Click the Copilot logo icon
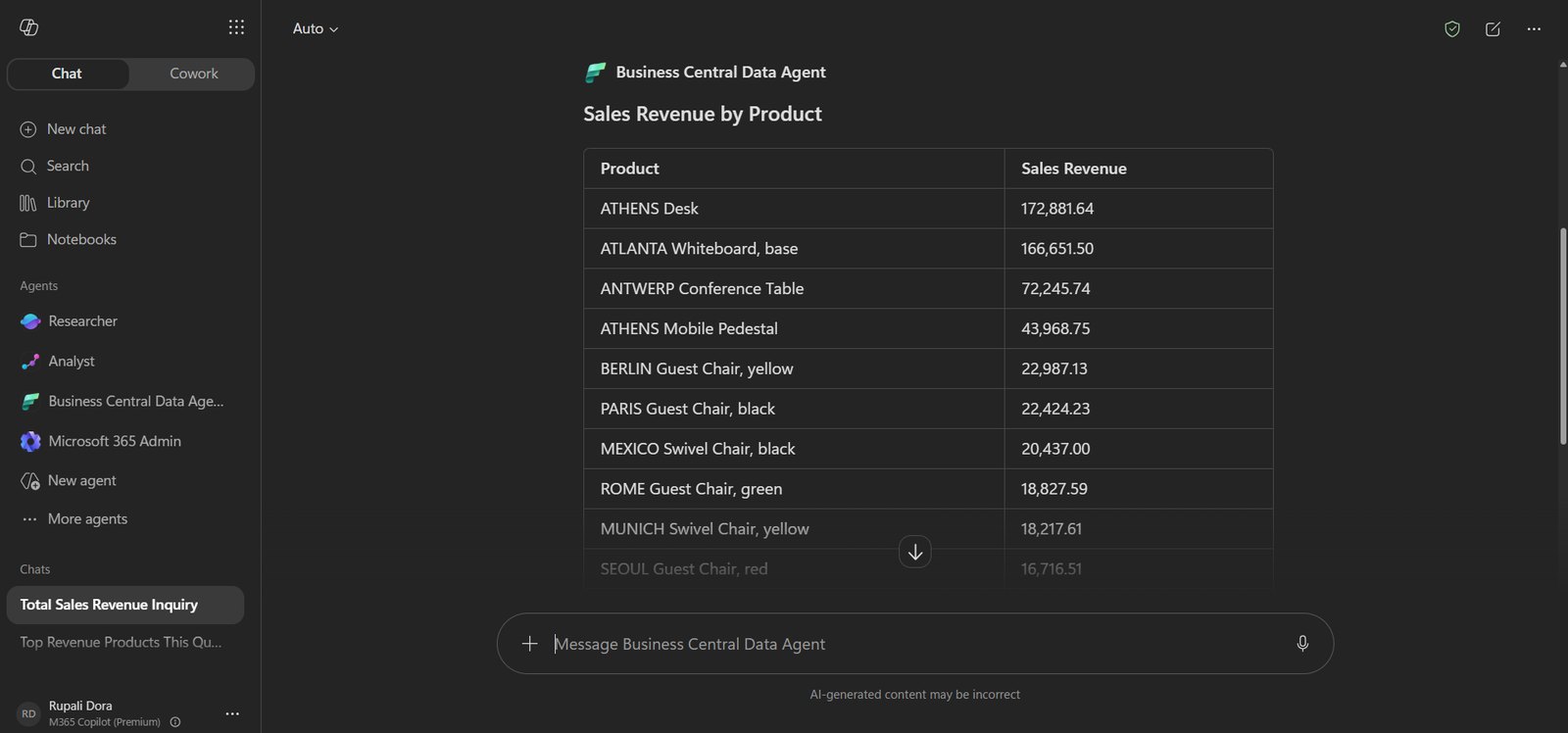 29,27
